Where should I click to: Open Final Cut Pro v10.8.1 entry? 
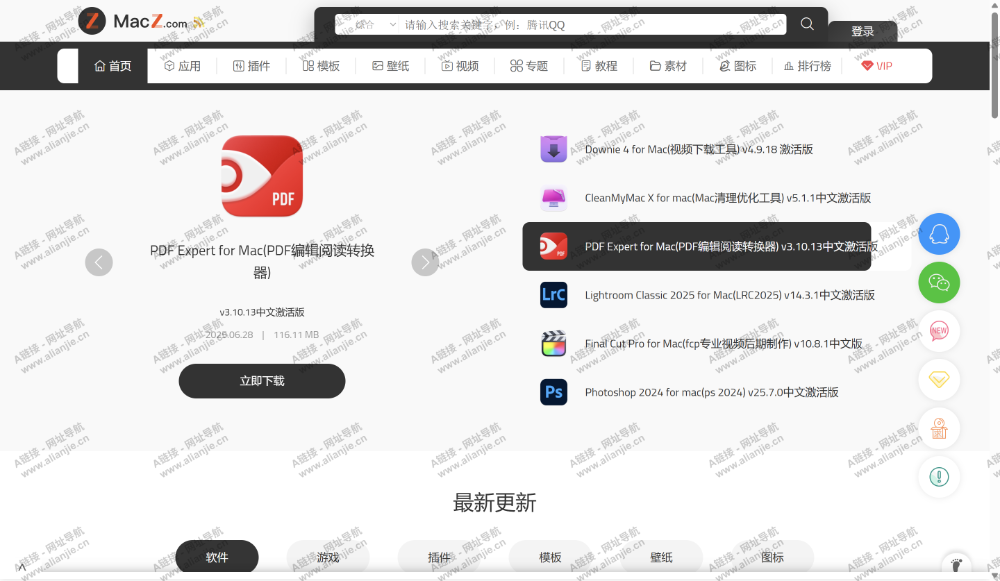pos(723,343)
